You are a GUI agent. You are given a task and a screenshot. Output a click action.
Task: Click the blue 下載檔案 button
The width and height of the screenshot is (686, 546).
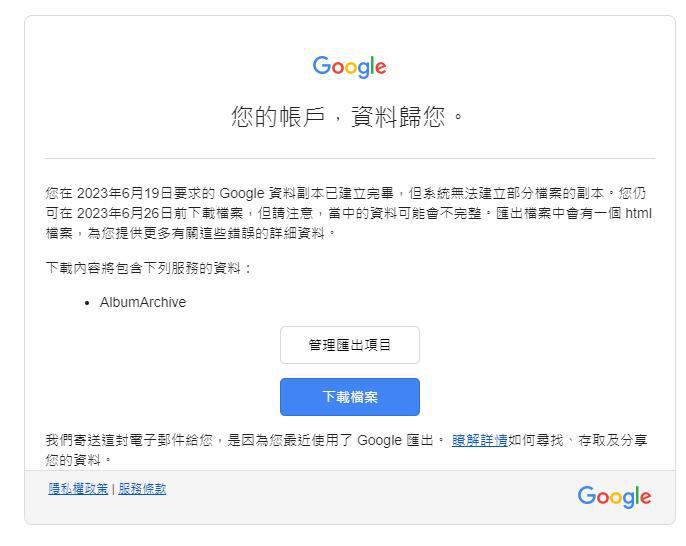click(350, 397)
